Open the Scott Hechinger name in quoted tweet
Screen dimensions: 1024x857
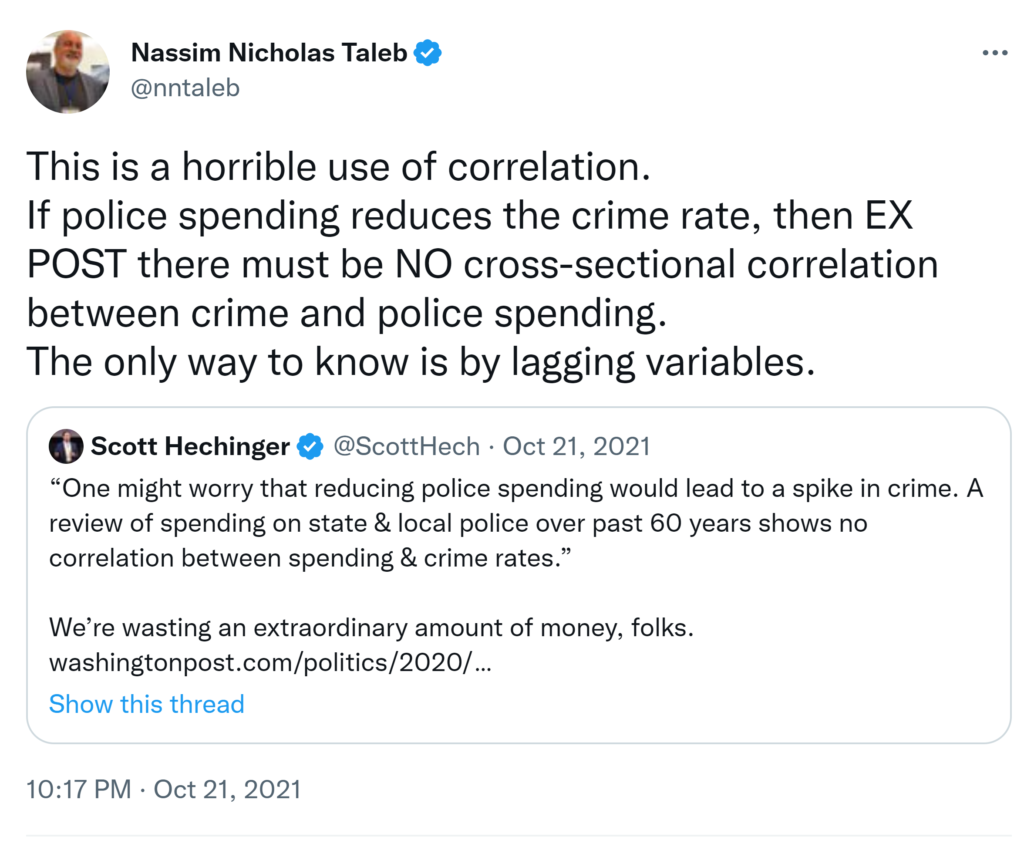(190, 446)
